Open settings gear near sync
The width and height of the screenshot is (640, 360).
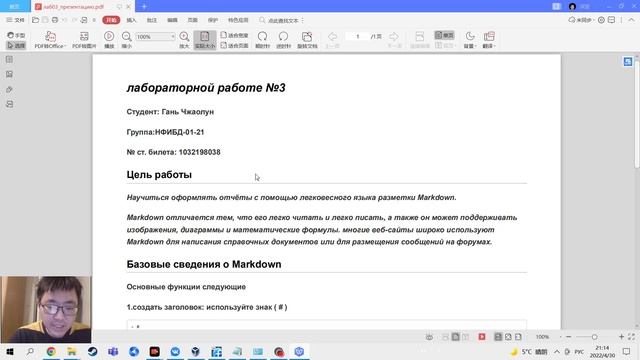coord(601,20)
